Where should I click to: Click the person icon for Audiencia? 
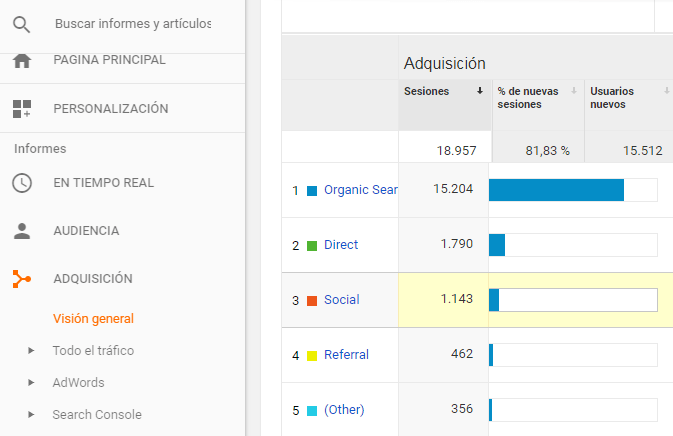pos(21,231)
